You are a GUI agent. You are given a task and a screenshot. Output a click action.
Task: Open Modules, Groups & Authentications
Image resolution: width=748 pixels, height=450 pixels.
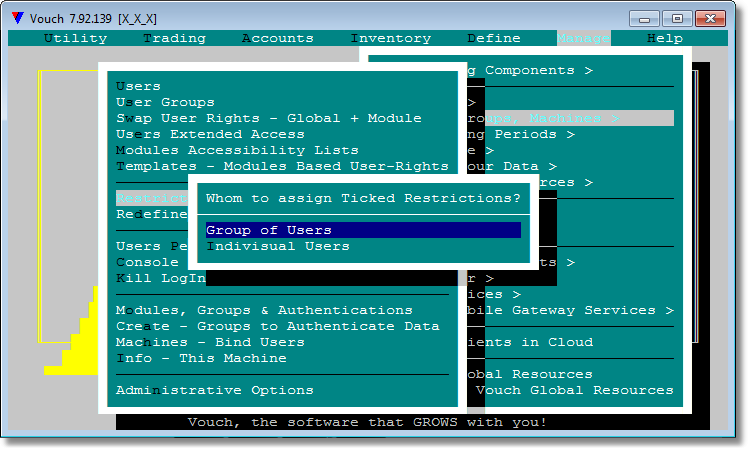[264, 310]
